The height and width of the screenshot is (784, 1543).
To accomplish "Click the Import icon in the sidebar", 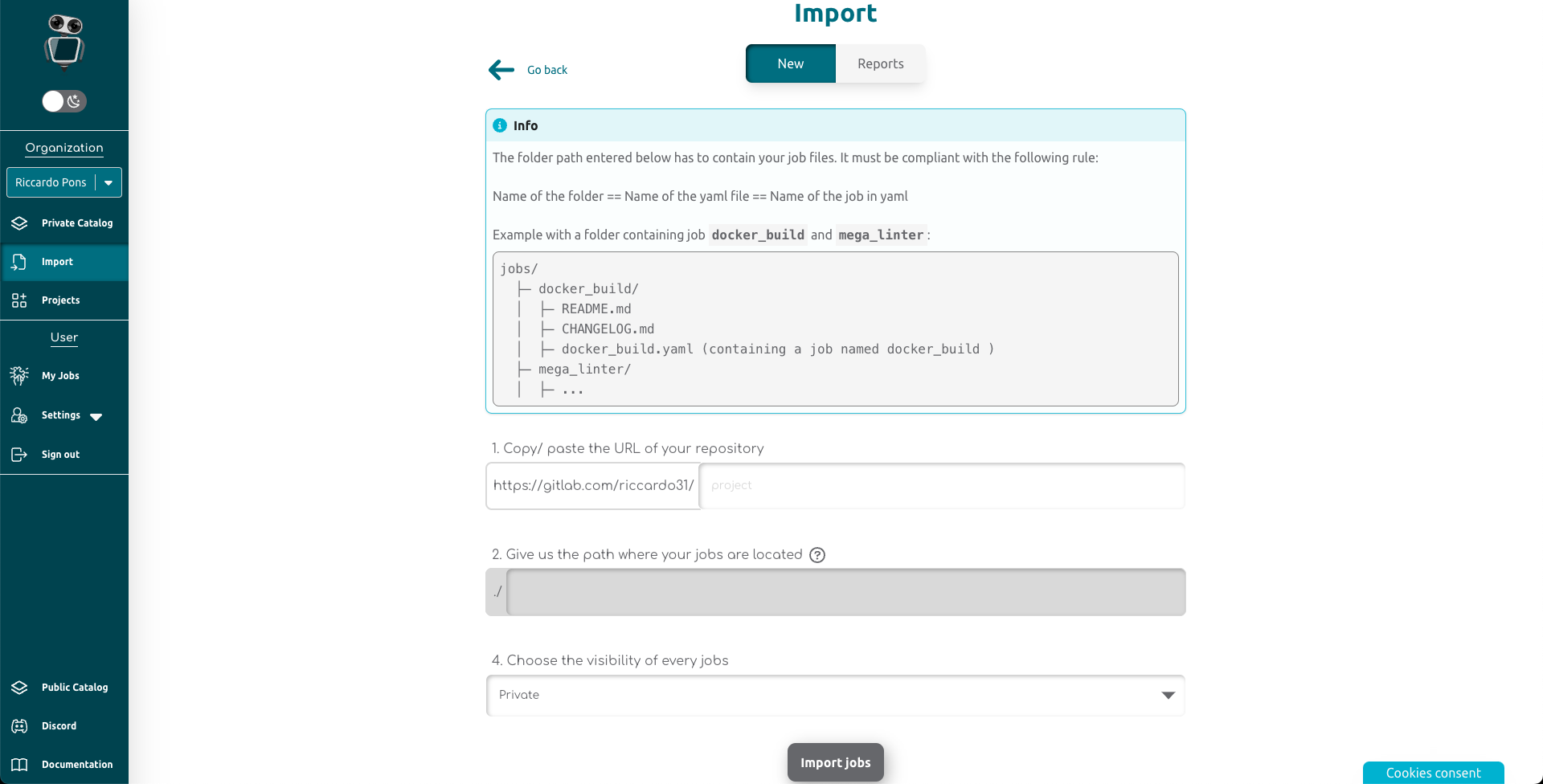I will coord(18,262).
